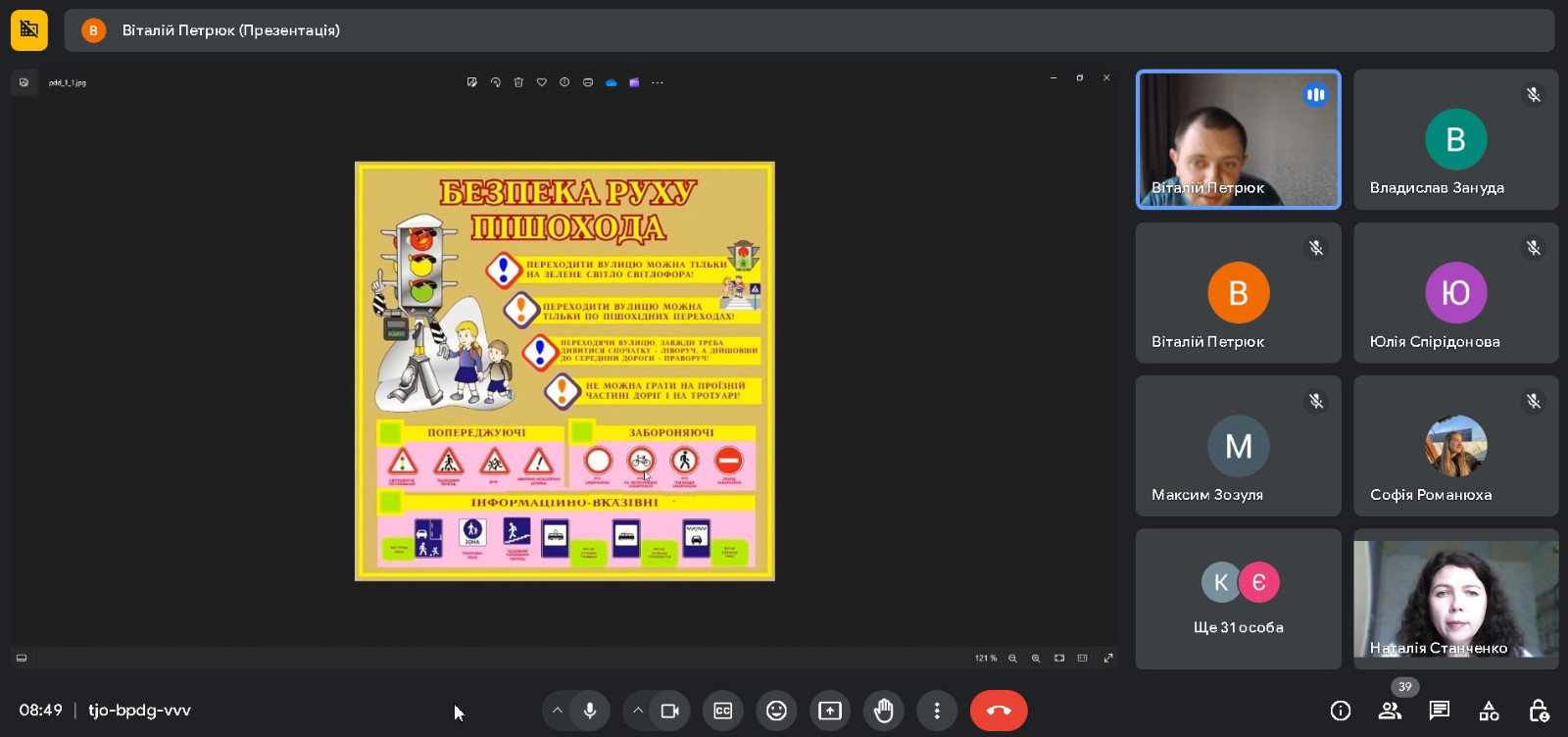
Task: Open the chat with everyone panel
Action: click(1440, 711)
